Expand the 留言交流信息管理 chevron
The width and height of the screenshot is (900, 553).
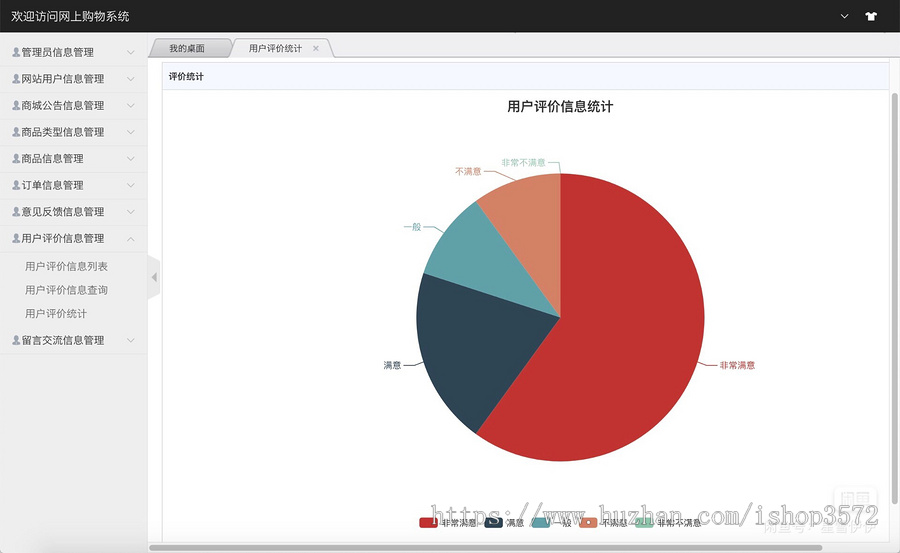pyautogui.click(x=131, y=340)
